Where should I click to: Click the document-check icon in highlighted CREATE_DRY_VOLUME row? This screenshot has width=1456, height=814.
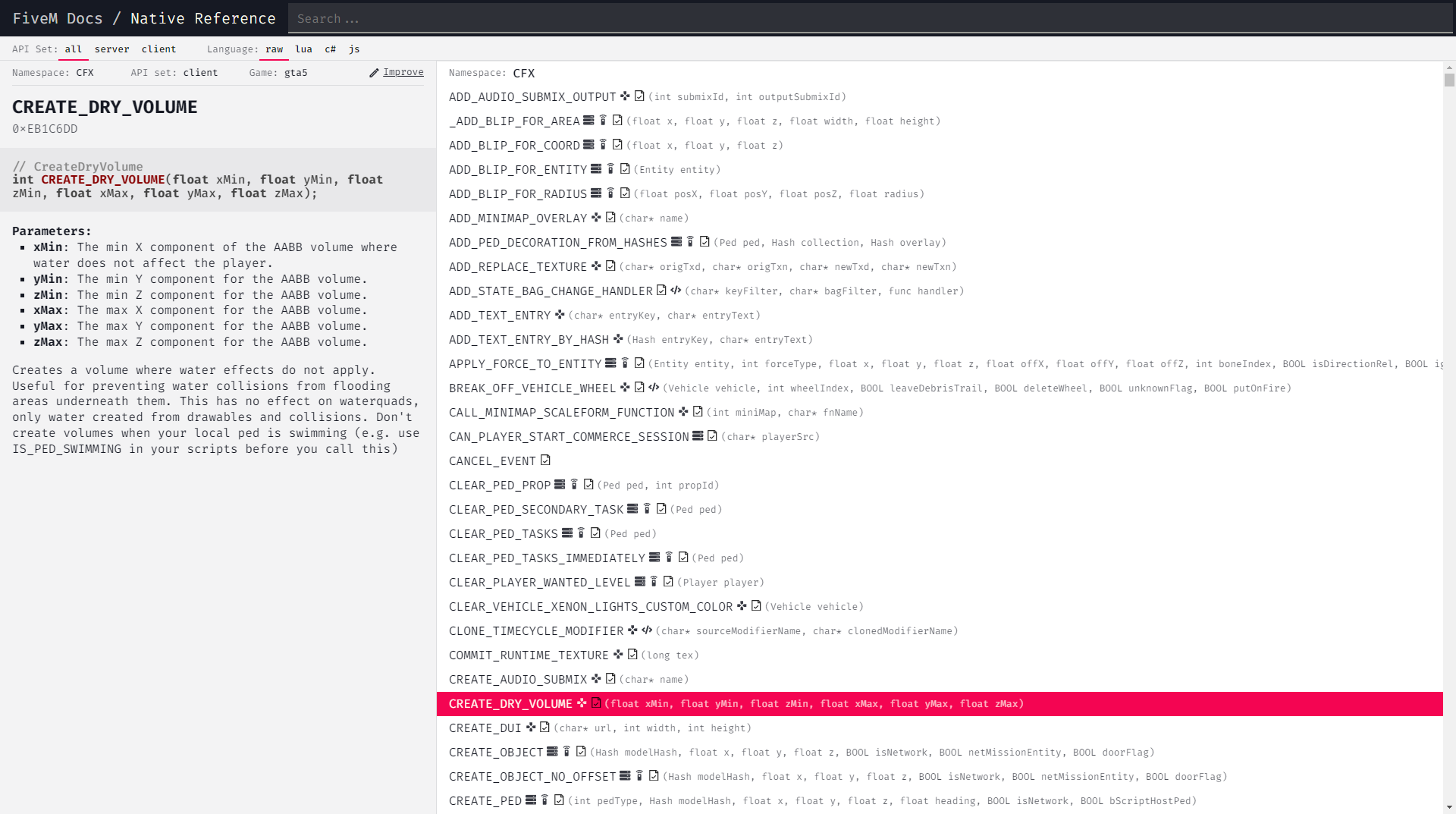coord(596,703)
